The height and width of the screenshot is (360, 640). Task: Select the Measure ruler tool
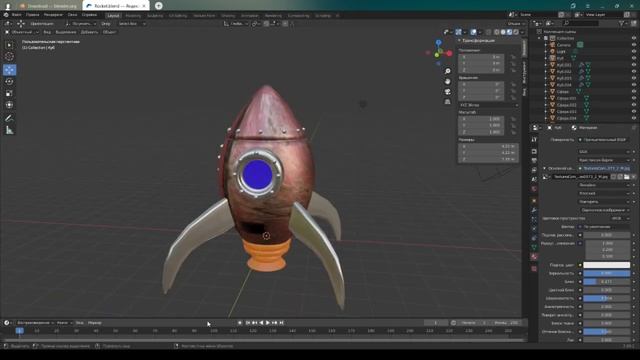(x=9, y=130)
